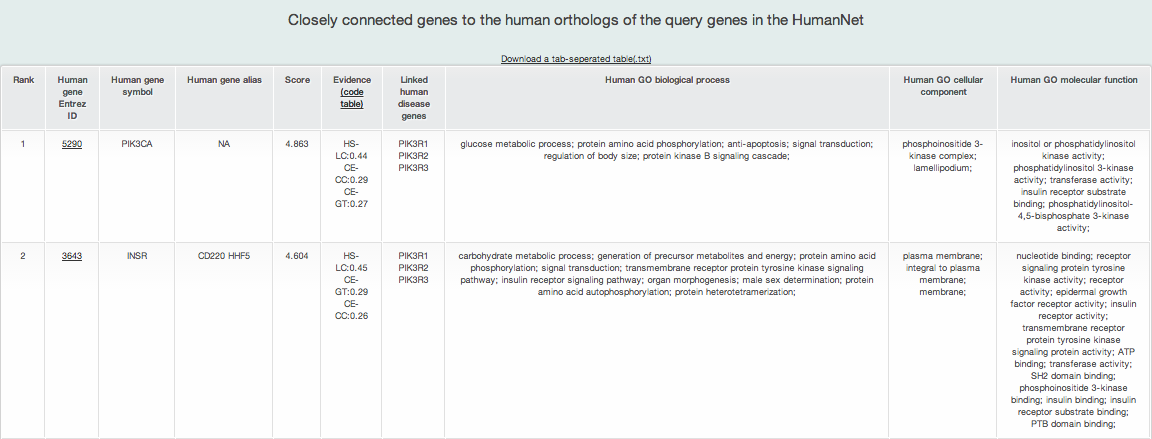
Task: Select the phosphoinositide 3-kinase complex cell
Action: click(943, 156)
